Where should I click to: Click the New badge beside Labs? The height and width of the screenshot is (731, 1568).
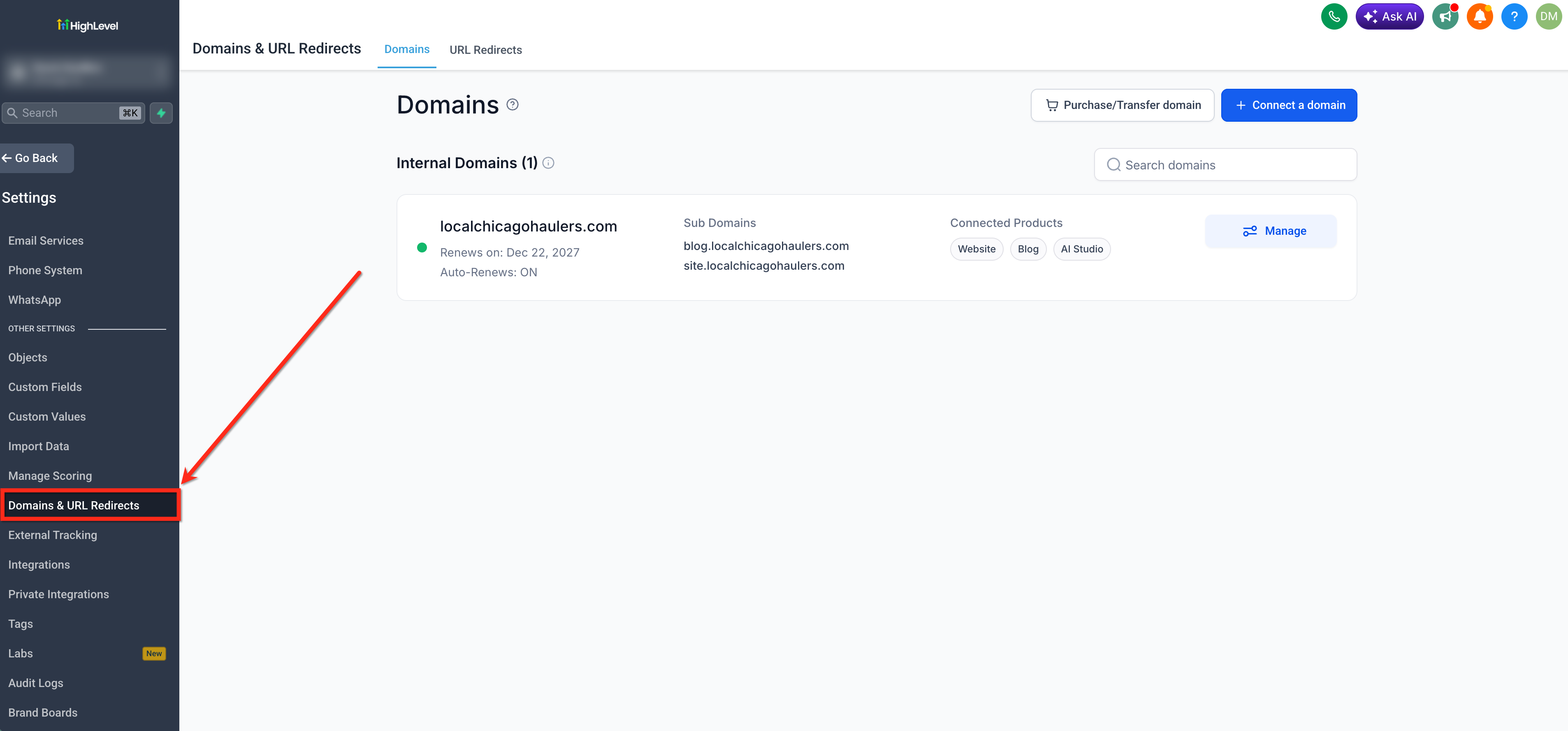(x=154, y=654)
